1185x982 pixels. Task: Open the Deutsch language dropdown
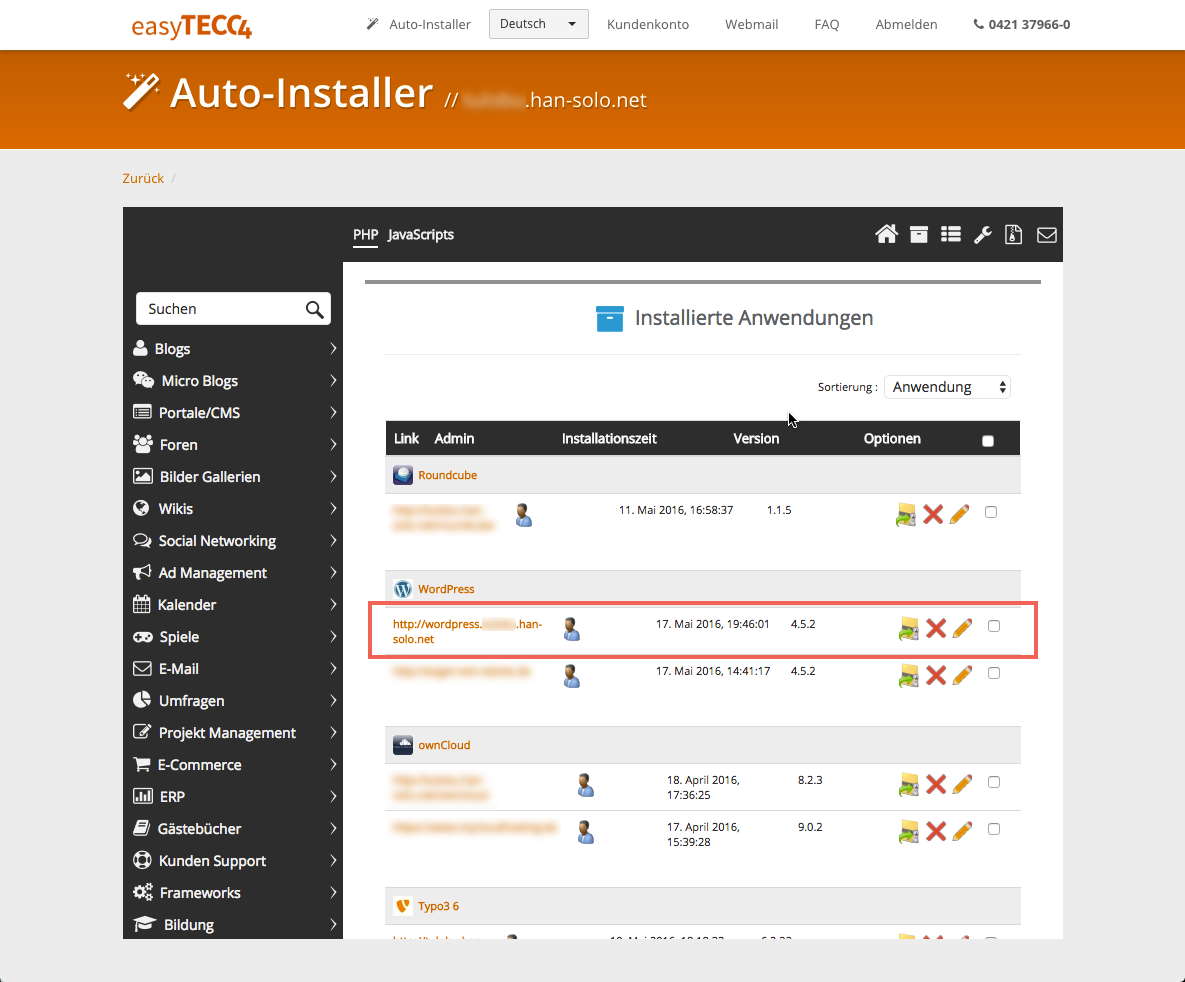539,24
